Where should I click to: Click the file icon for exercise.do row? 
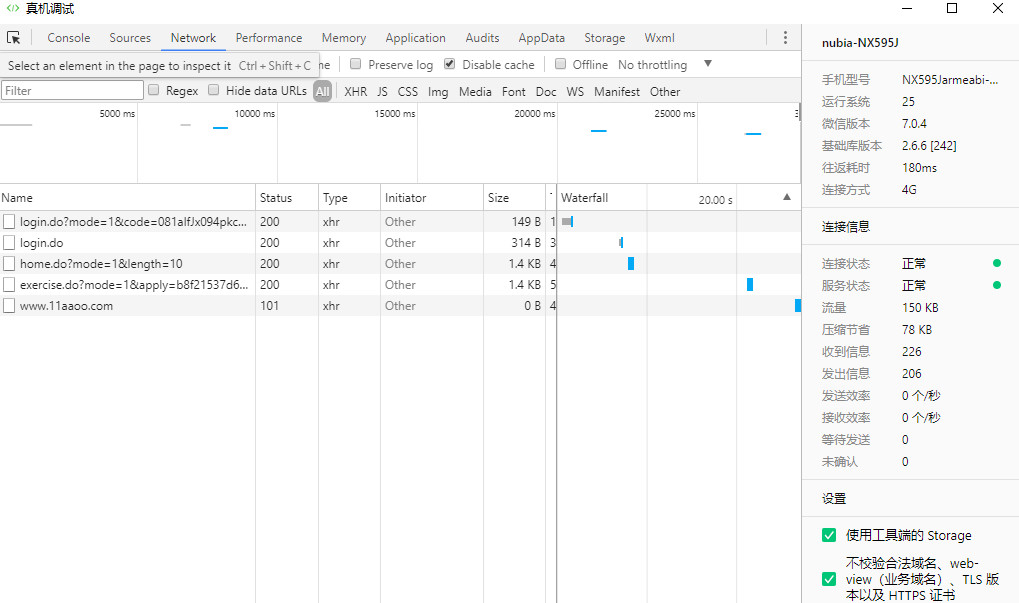(9, 285)
